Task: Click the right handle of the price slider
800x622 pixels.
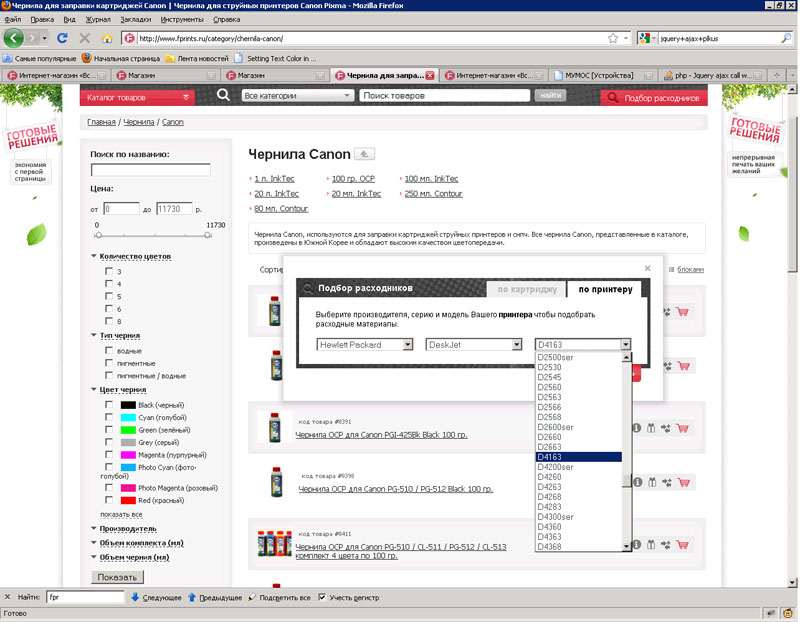Action: [208, 235]
